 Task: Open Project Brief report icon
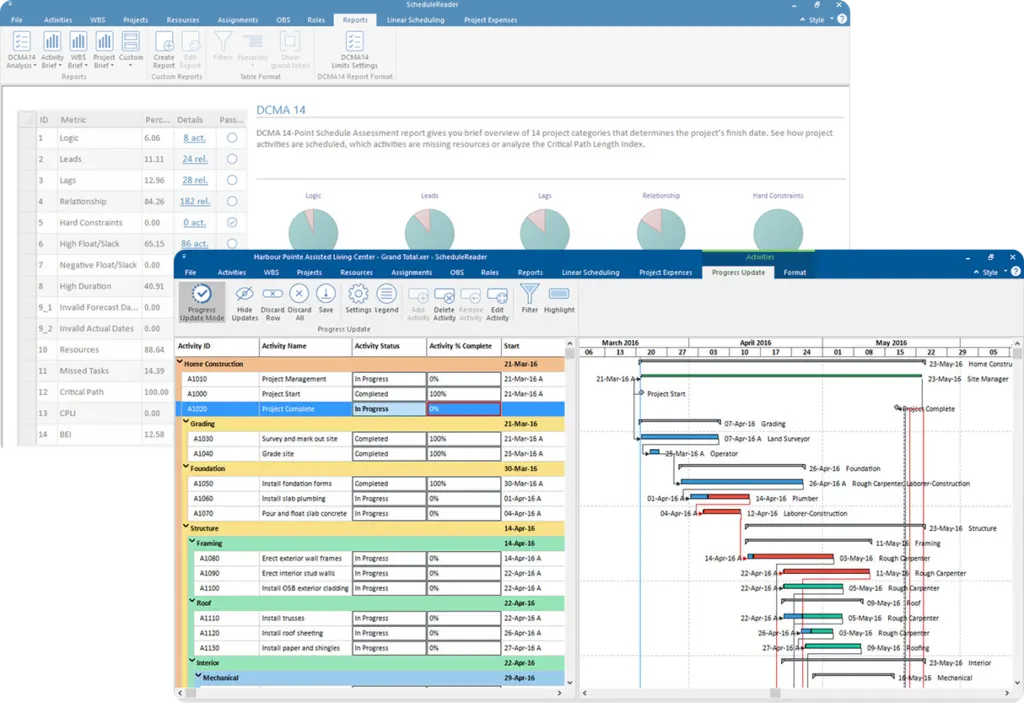click(104, 50)
